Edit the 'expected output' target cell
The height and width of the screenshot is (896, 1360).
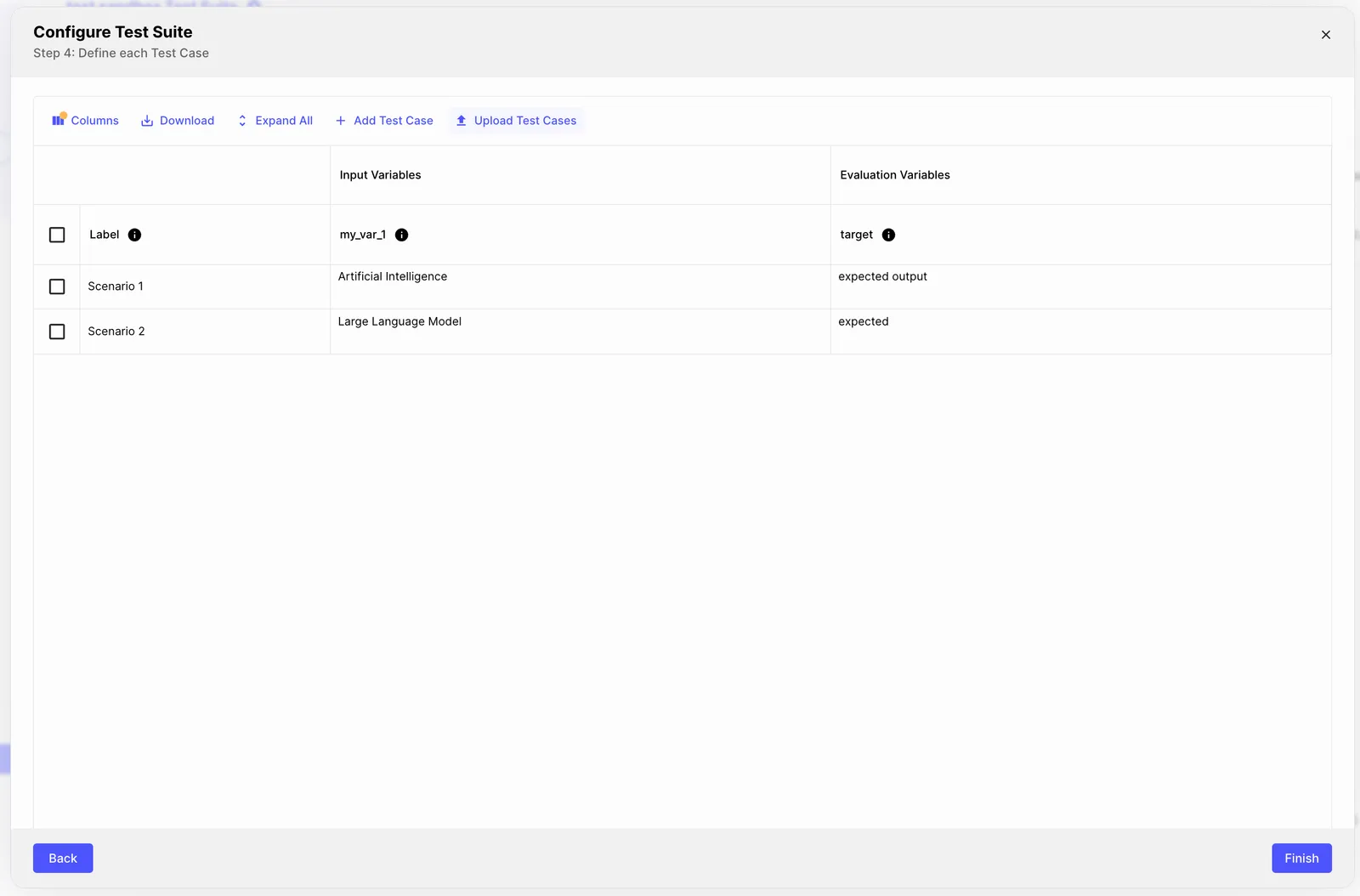pos(1081,286)
